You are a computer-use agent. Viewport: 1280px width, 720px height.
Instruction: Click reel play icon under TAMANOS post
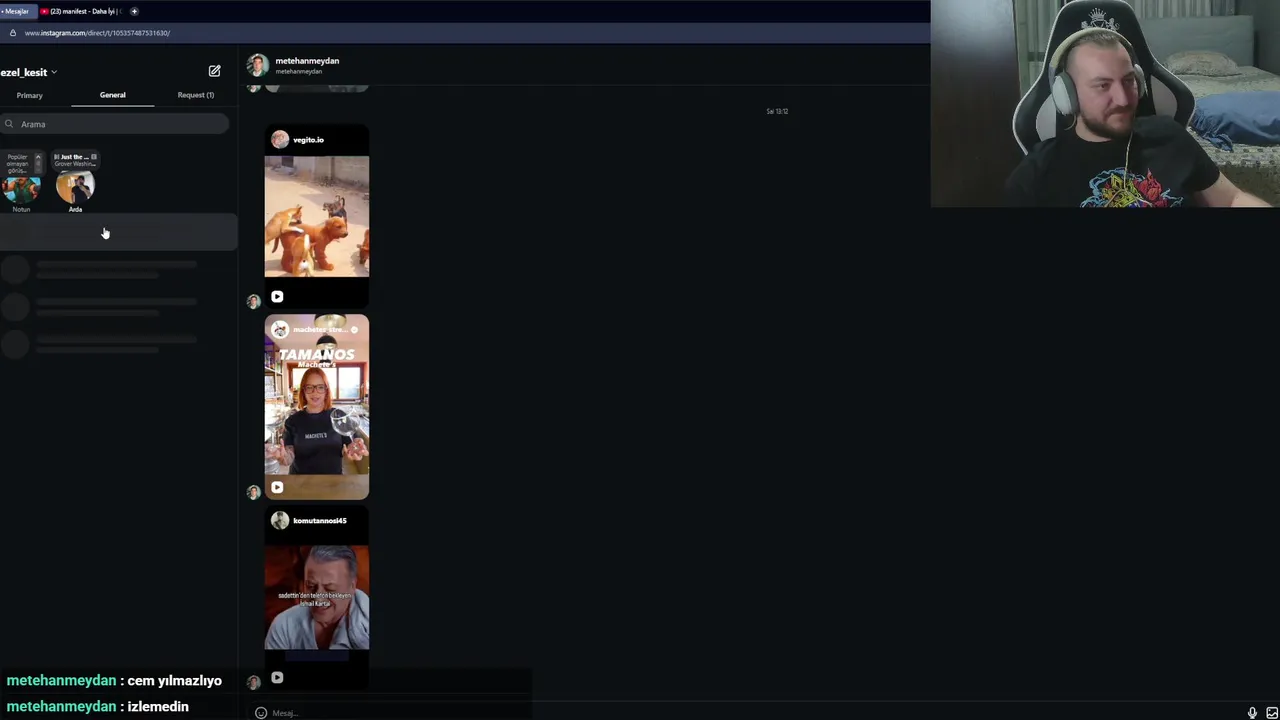pyautogui.click(x=277, y=487)
